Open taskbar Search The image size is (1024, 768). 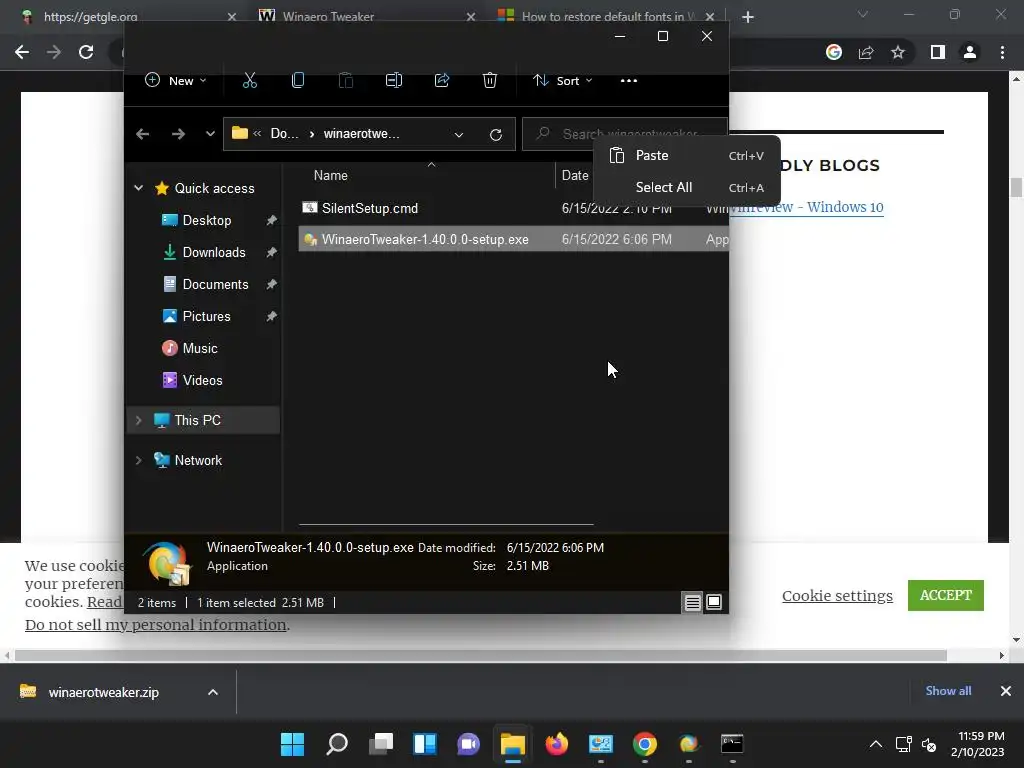click(337, 744)
